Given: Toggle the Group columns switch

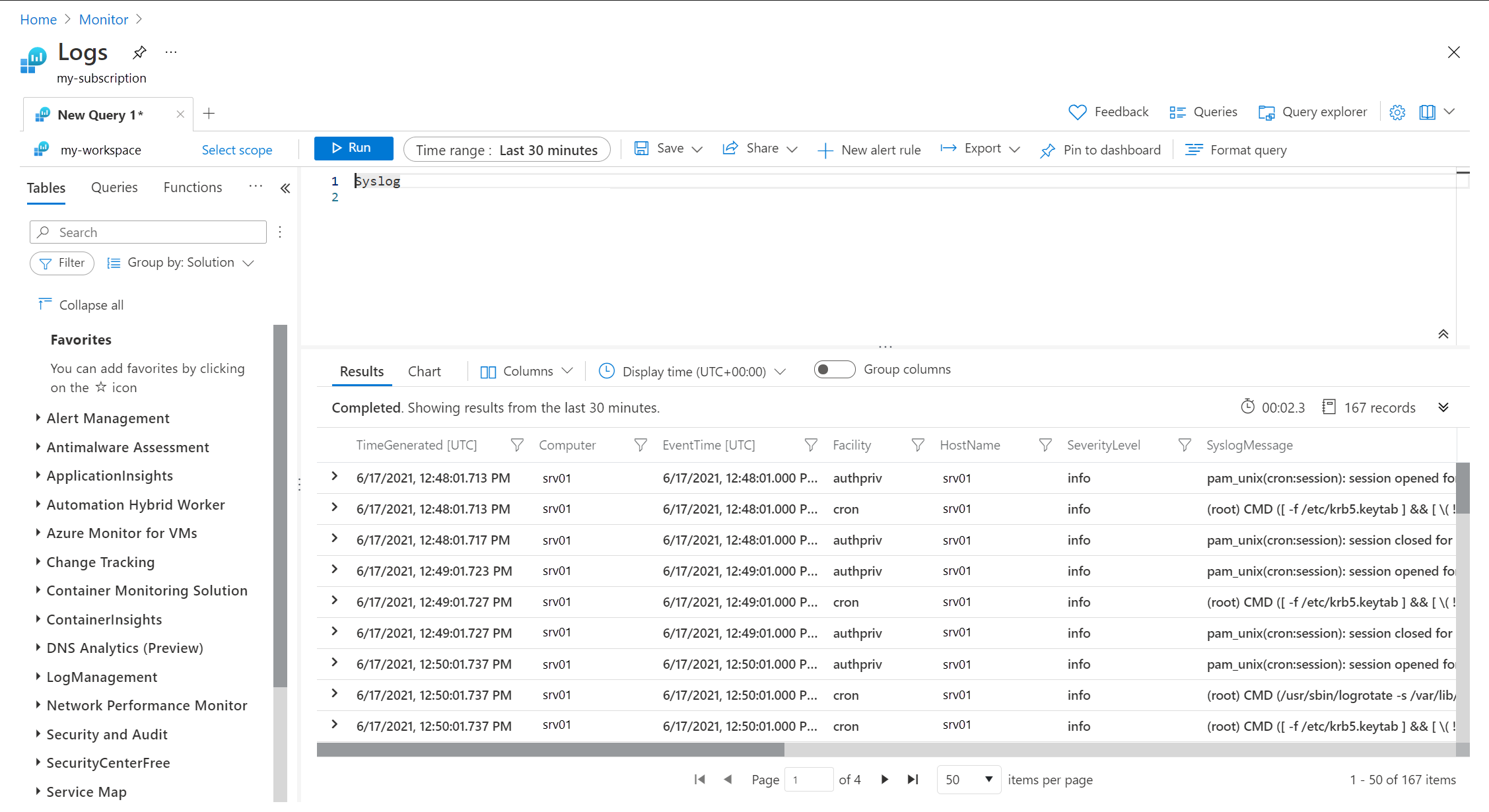Looking at the screenshot, I should (x=834, y=370).
